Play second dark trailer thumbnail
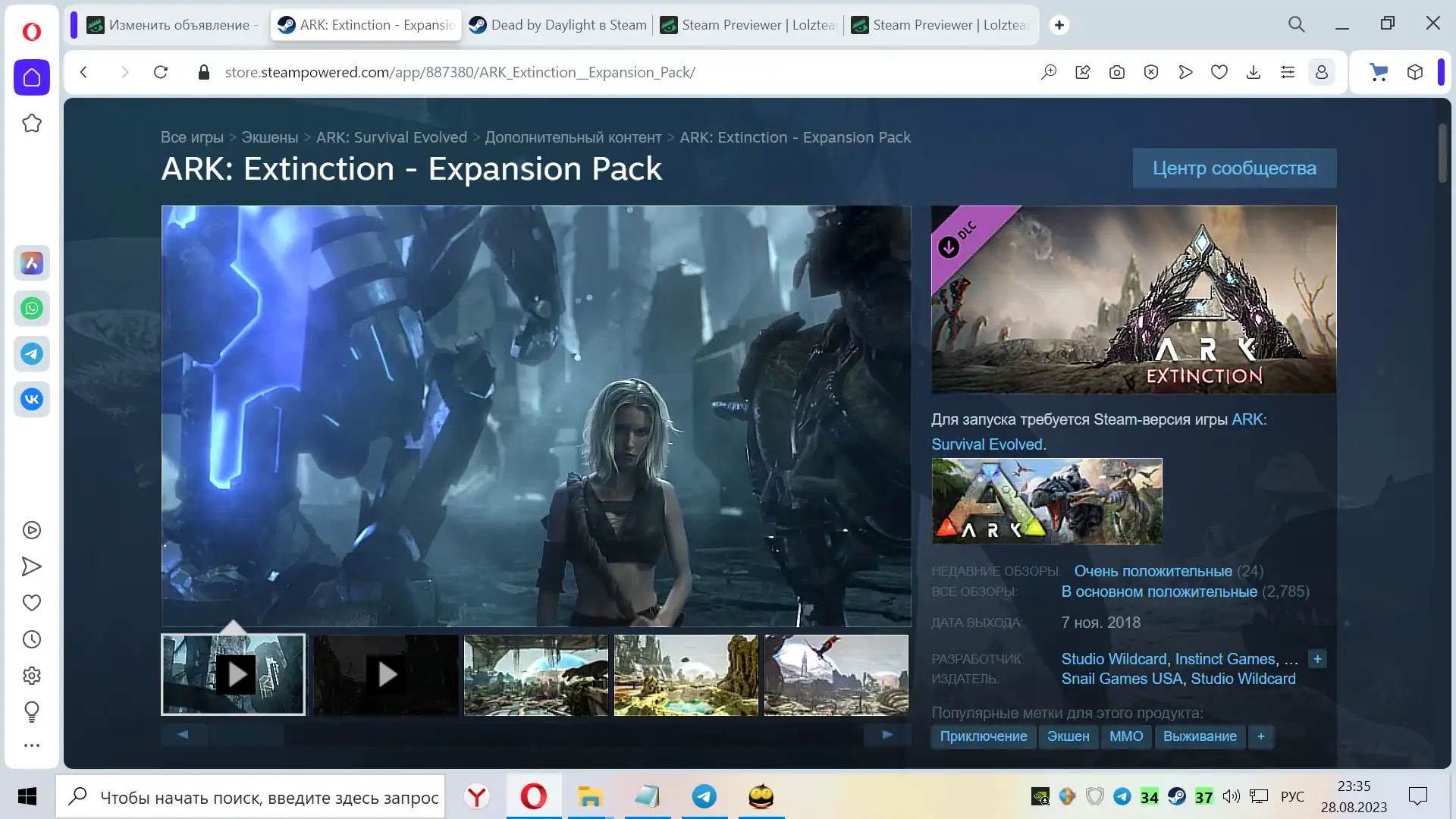This screenshot has width=1456, height=819. pyautogui.click(x=386, y=674)
